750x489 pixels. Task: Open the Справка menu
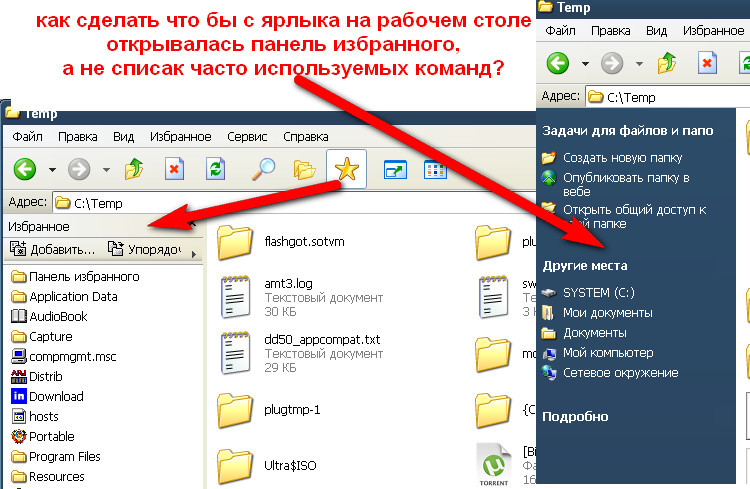[306, 137]
